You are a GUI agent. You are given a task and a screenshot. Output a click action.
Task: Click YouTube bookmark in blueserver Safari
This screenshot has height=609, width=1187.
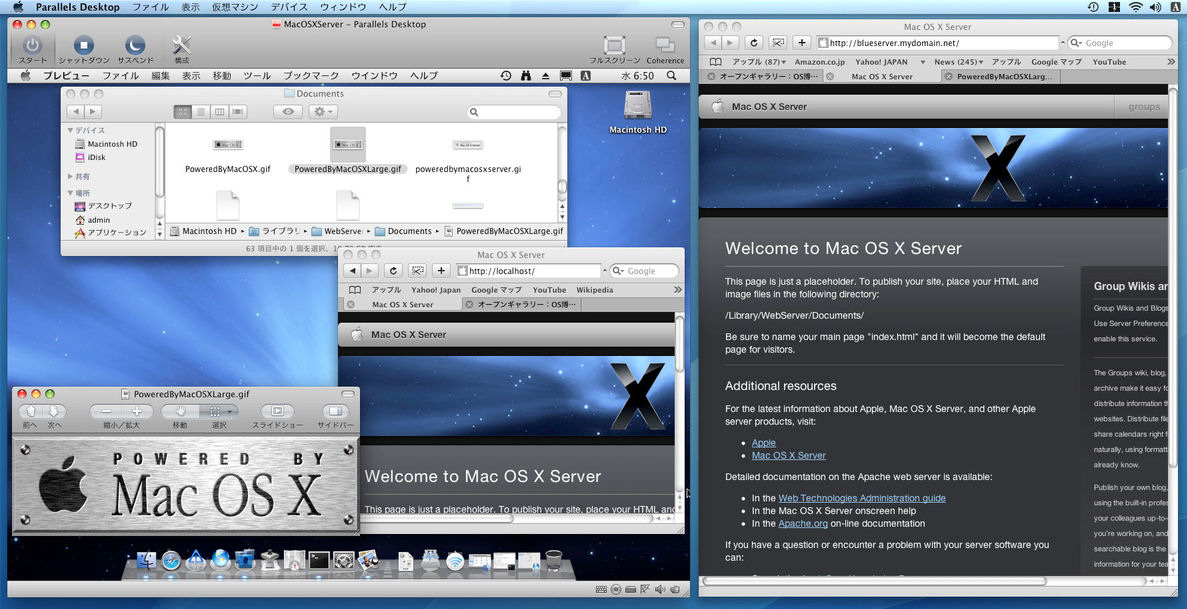pos(1109,62)
